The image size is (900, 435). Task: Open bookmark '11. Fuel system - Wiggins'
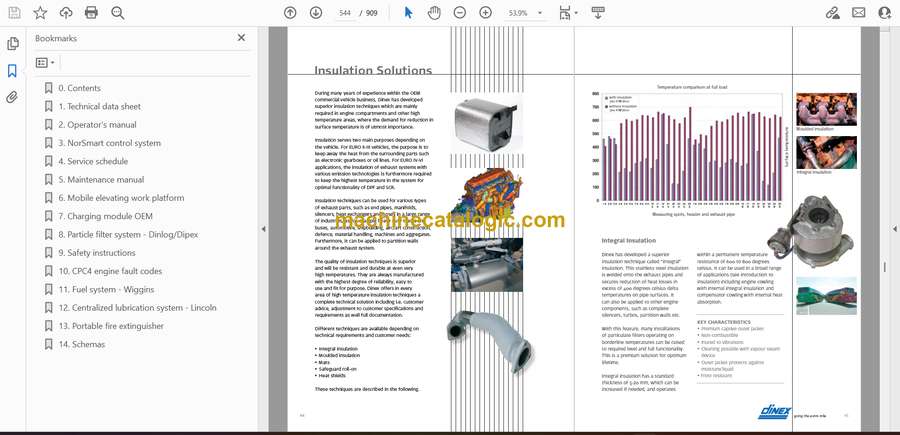coord(106,289)
